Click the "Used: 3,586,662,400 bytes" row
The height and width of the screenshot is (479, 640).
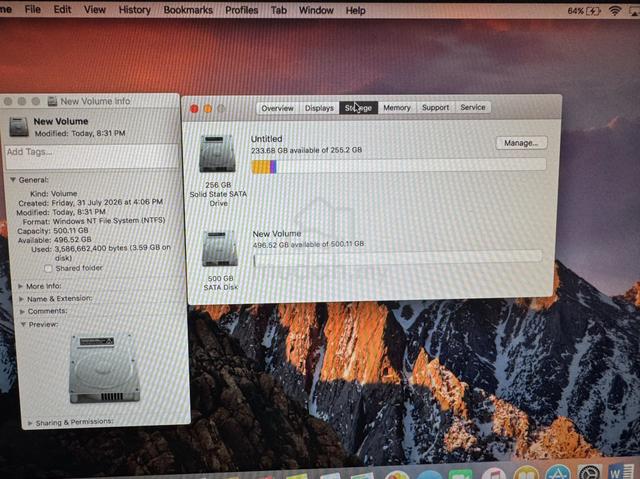click(x=101, y=253)
